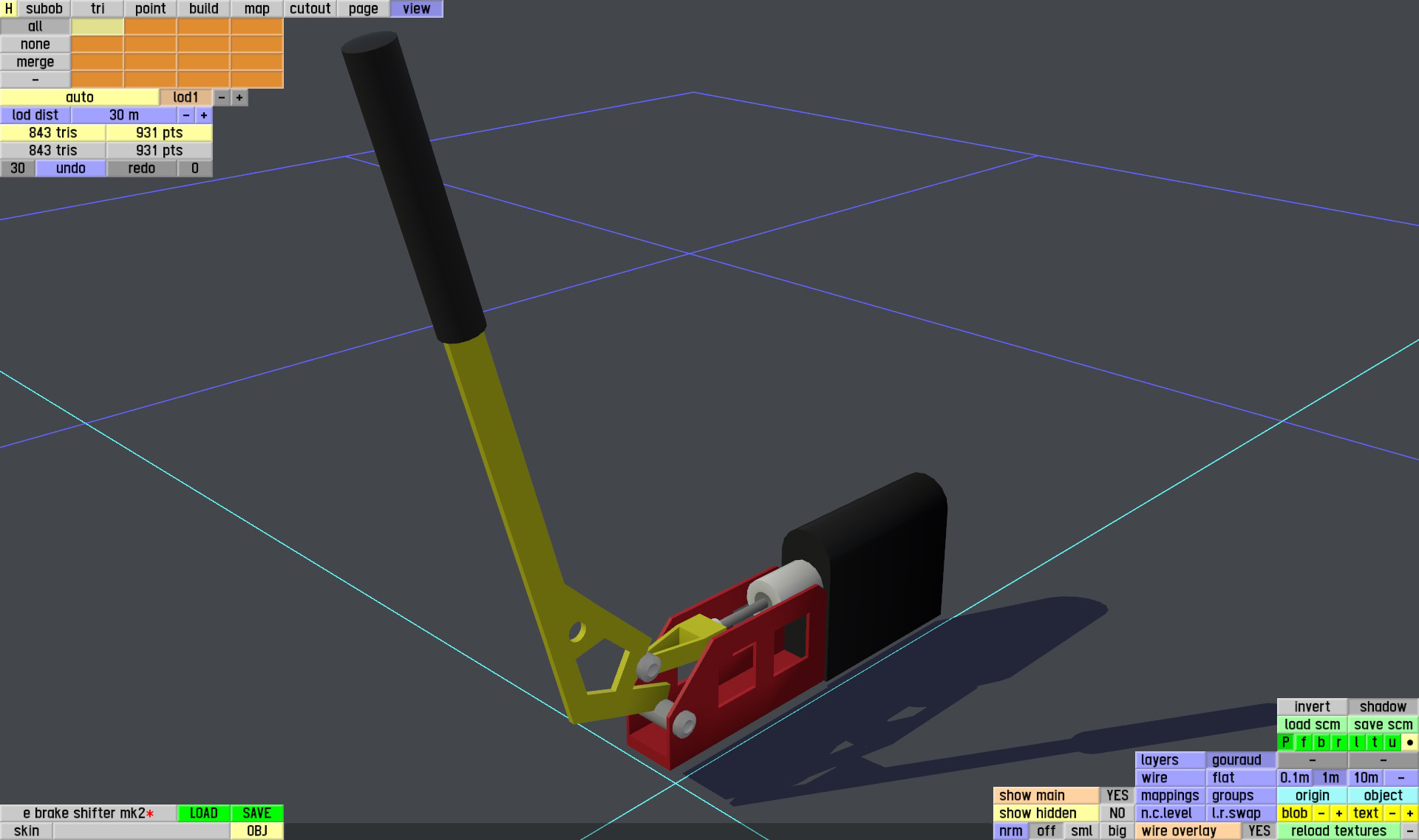Increase lod dist with plus stepper
Viewport: 1419px width, 840px height.
point(204,115)
